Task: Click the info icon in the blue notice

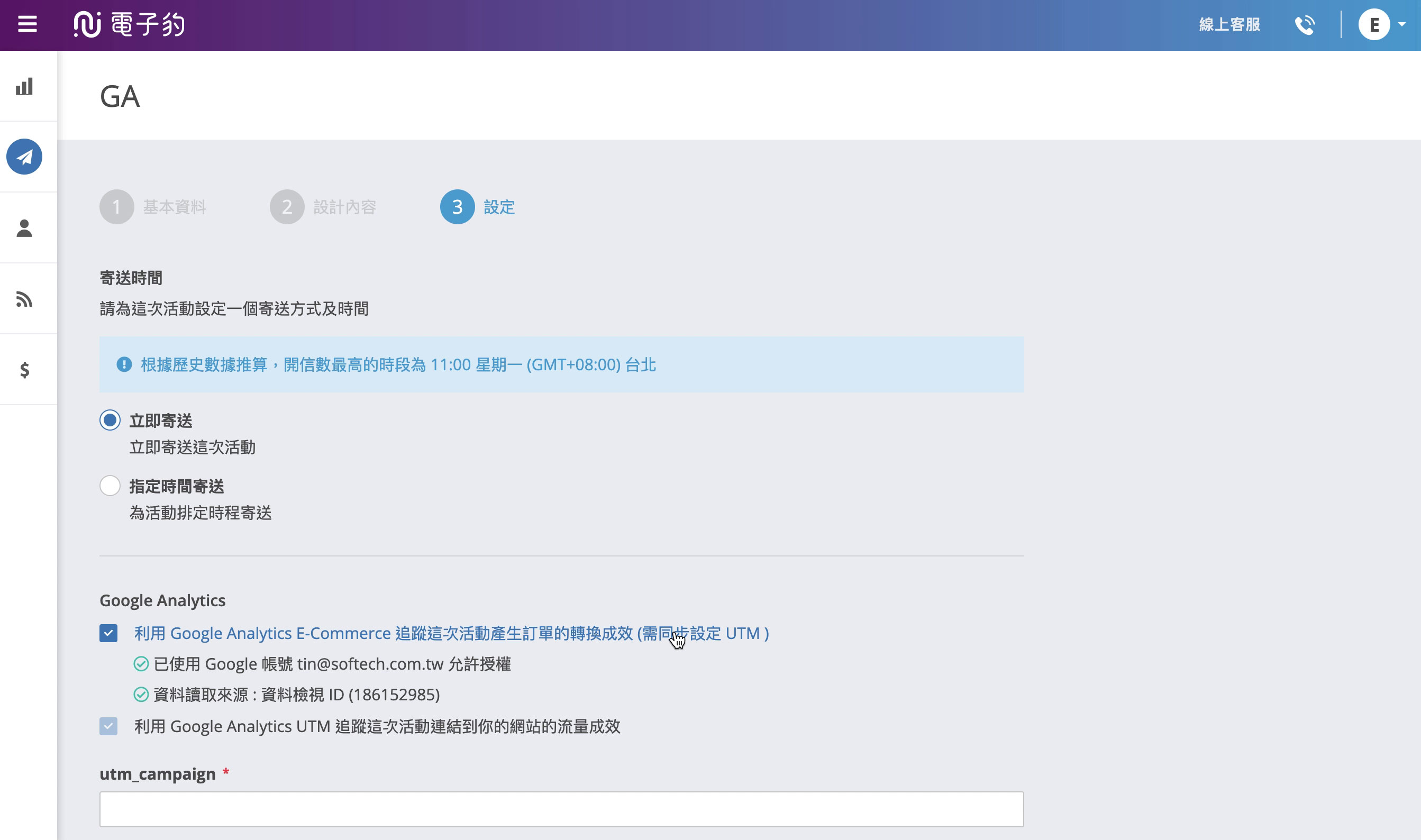Action: click(x=124, y=364)
